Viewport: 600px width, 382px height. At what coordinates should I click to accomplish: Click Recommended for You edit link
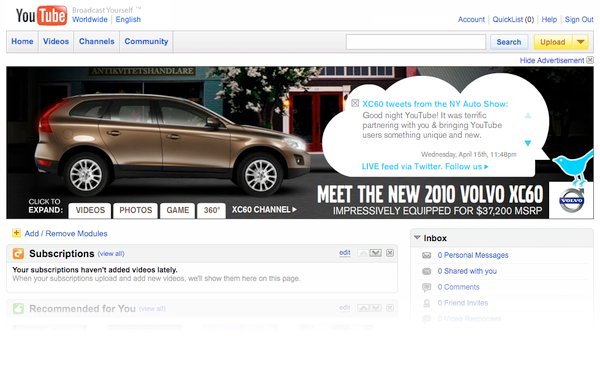coord(345,308)
